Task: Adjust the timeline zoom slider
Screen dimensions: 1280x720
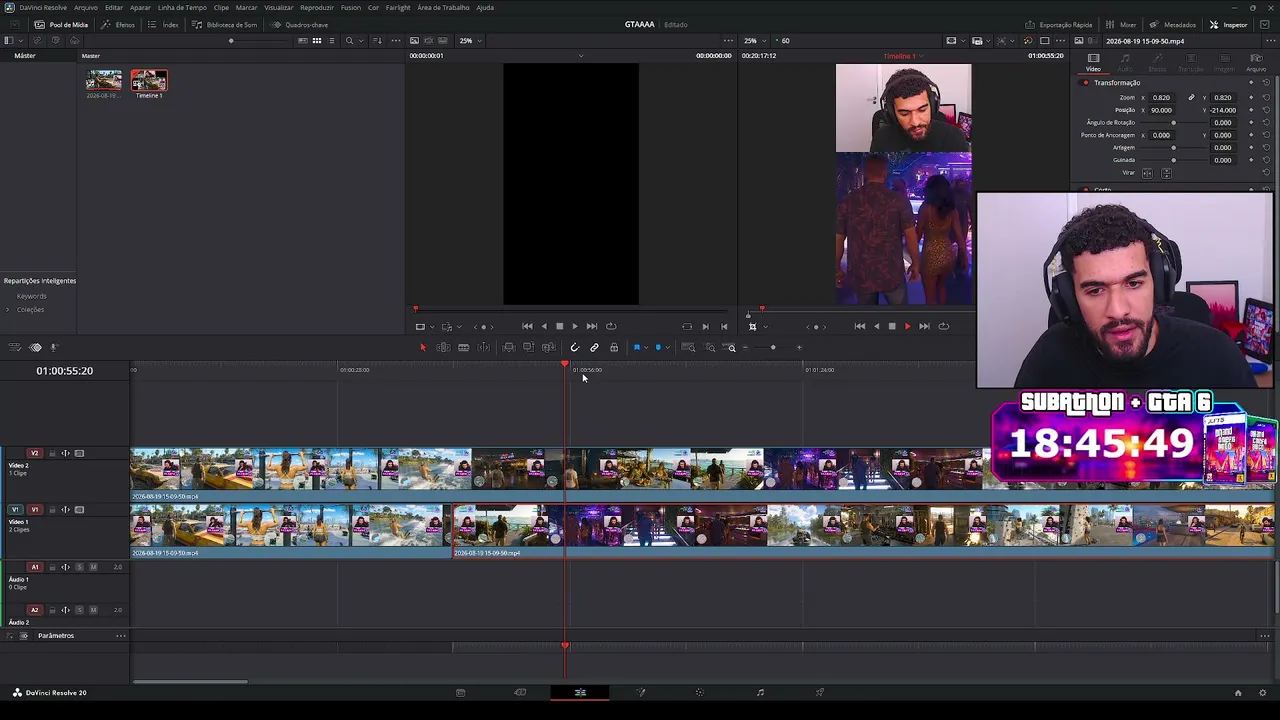Action: tap(772, 347)
